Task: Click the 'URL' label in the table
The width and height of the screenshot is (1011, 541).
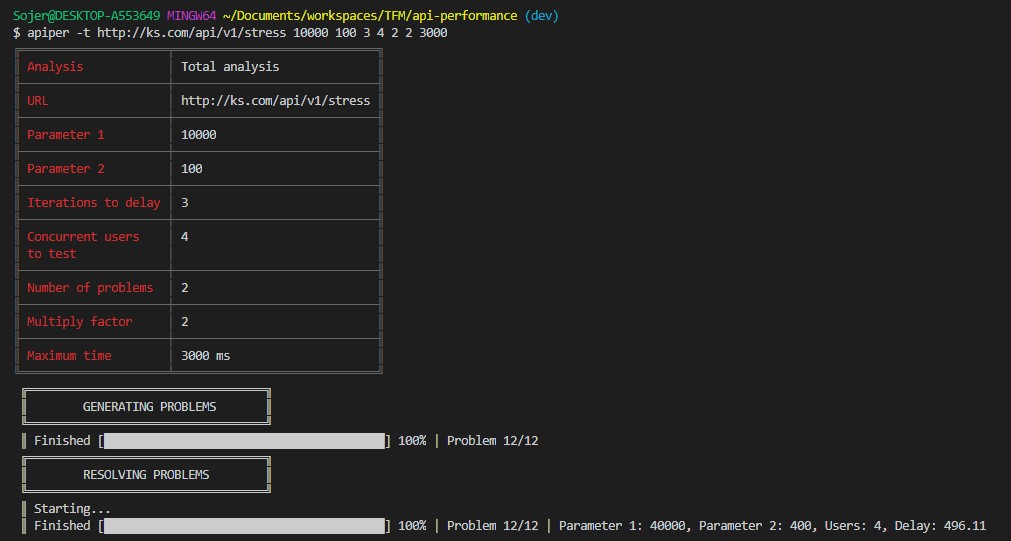Action: (37, 101)
